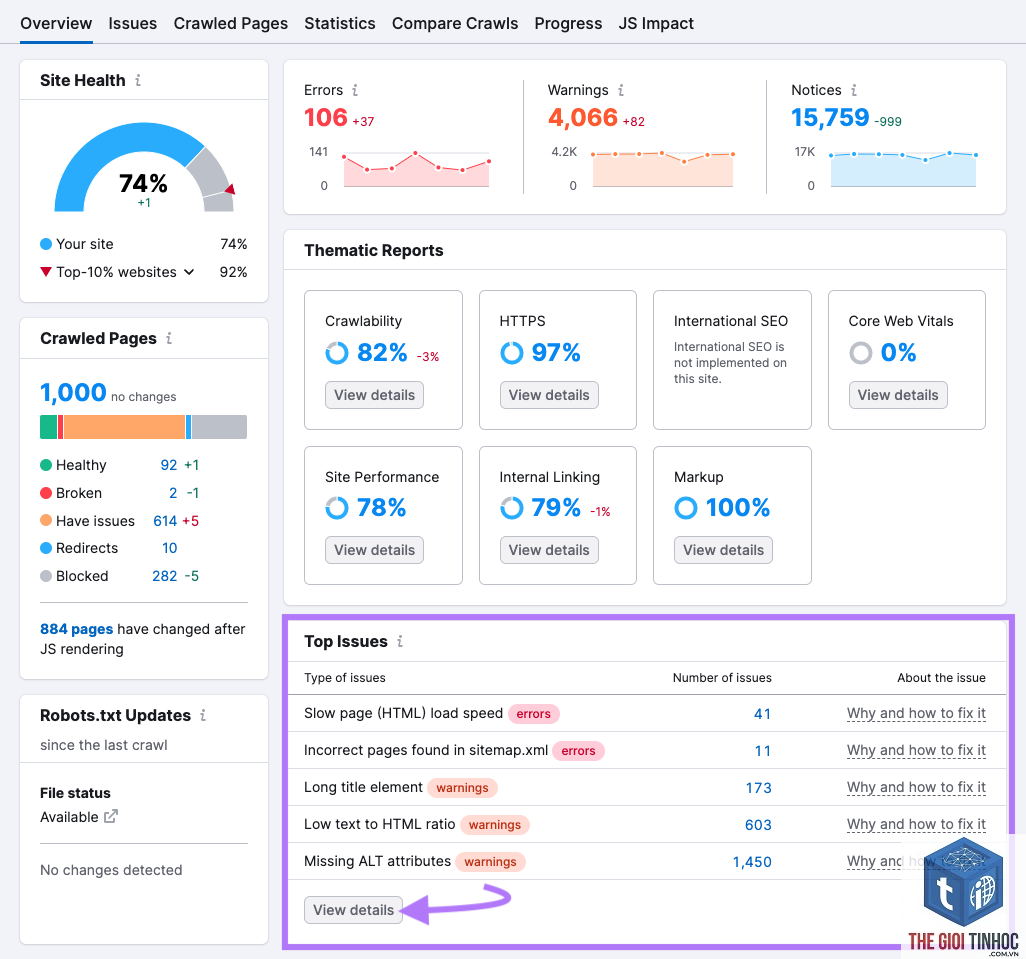This screenshot has width=1026, height=959.
Task: Click the Notices trend chart
Action: click(903, 170)
